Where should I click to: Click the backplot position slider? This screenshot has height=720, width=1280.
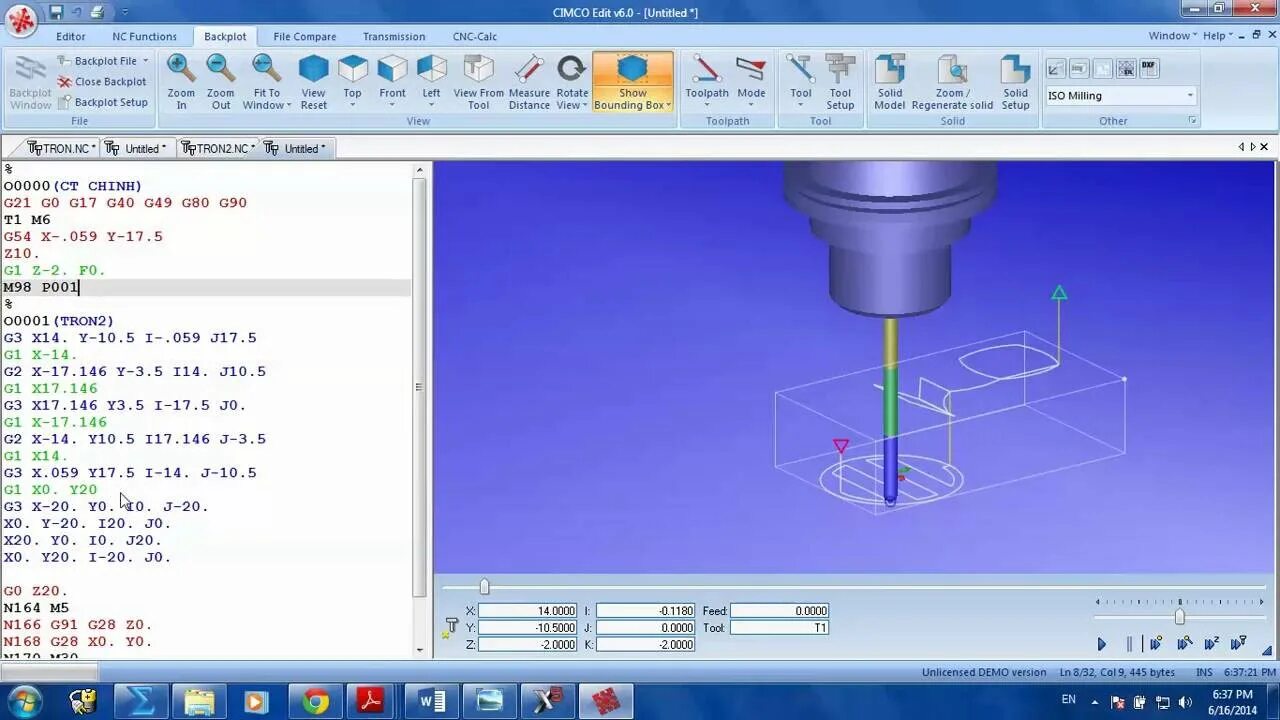click(484, 587)
